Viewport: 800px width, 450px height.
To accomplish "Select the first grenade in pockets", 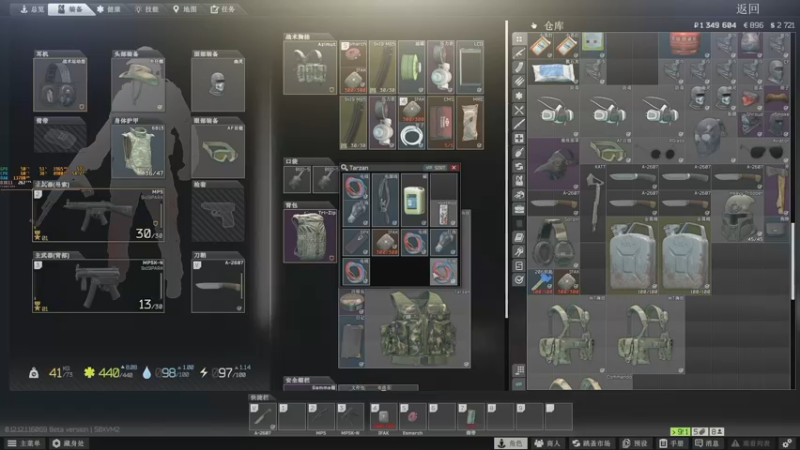I will click(297, 179).
